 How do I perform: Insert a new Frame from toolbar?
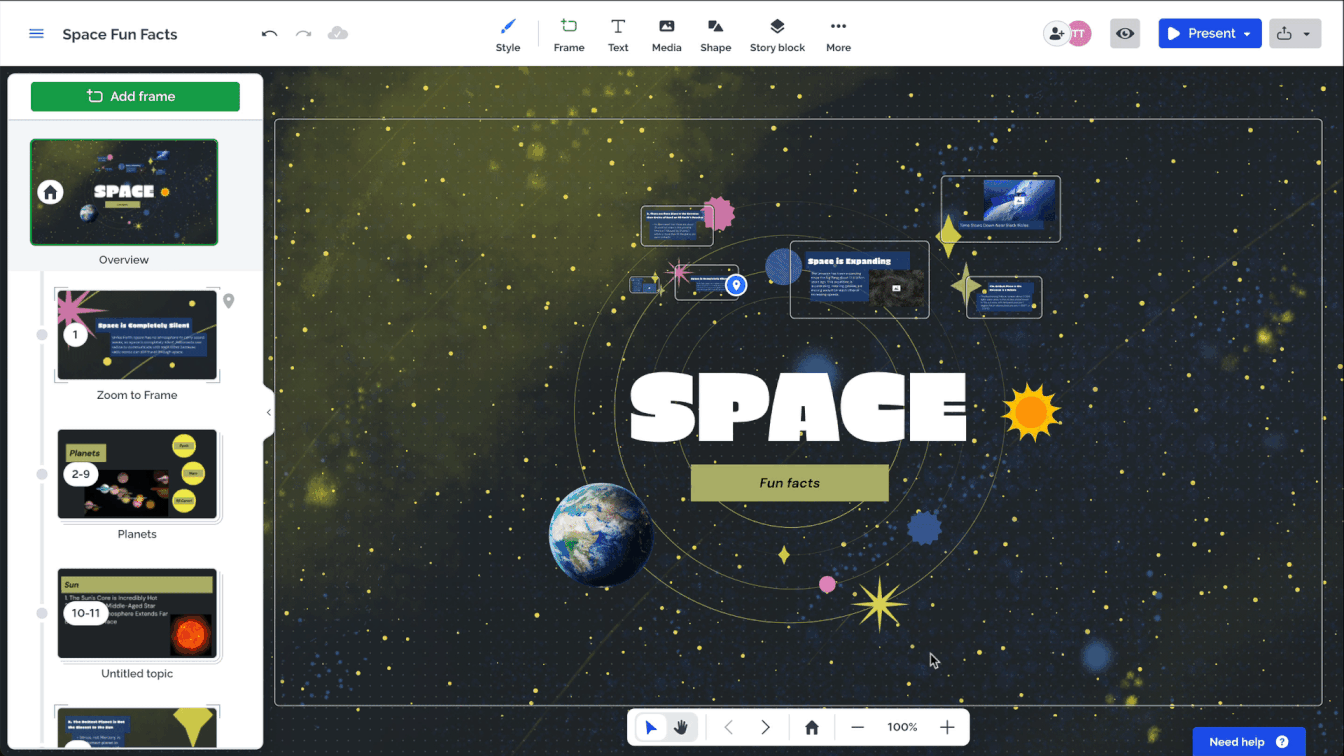pyautogui.click(x=569, y=35)
